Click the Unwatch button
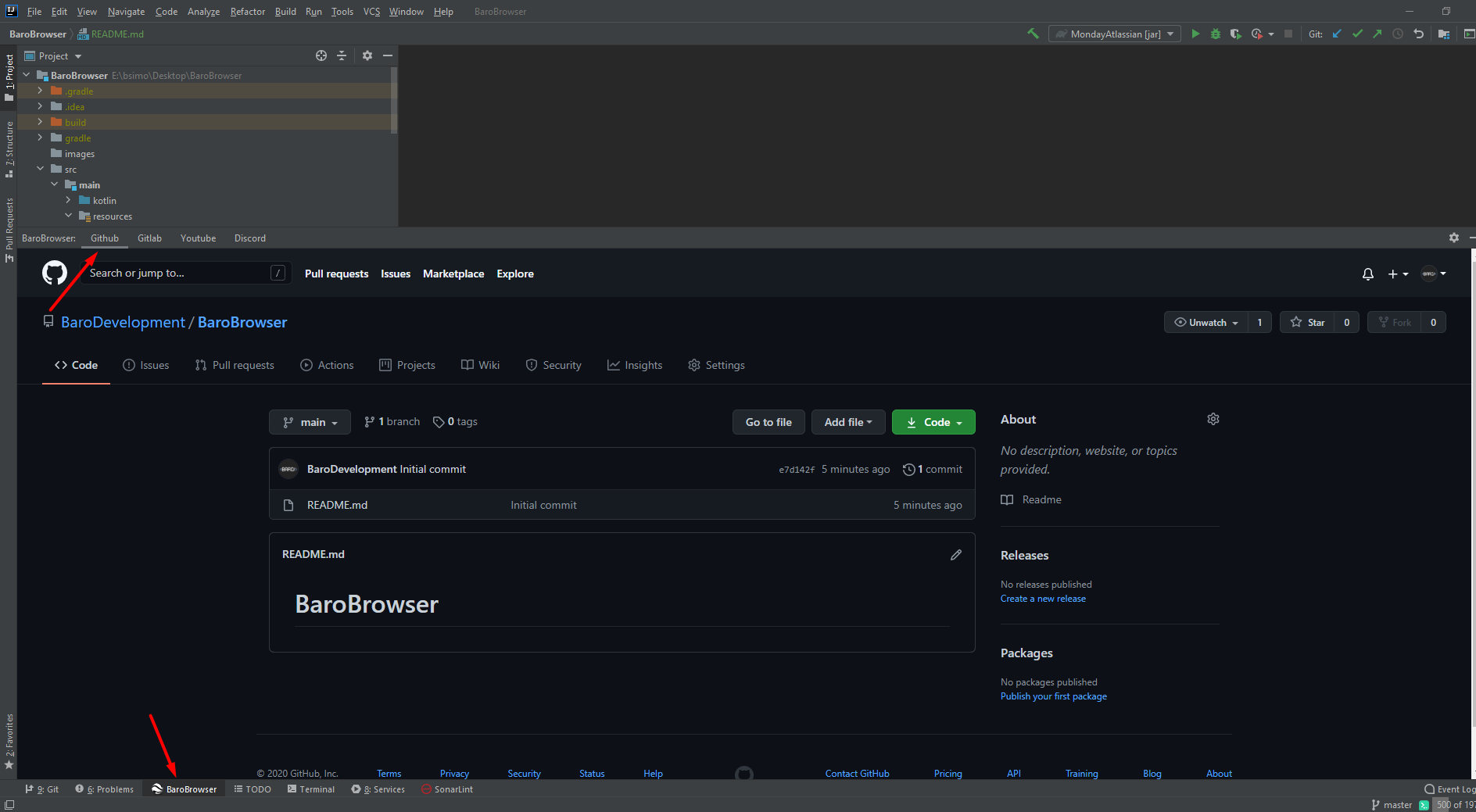Screen dimensions: 1476x812 click(1206, 322)
